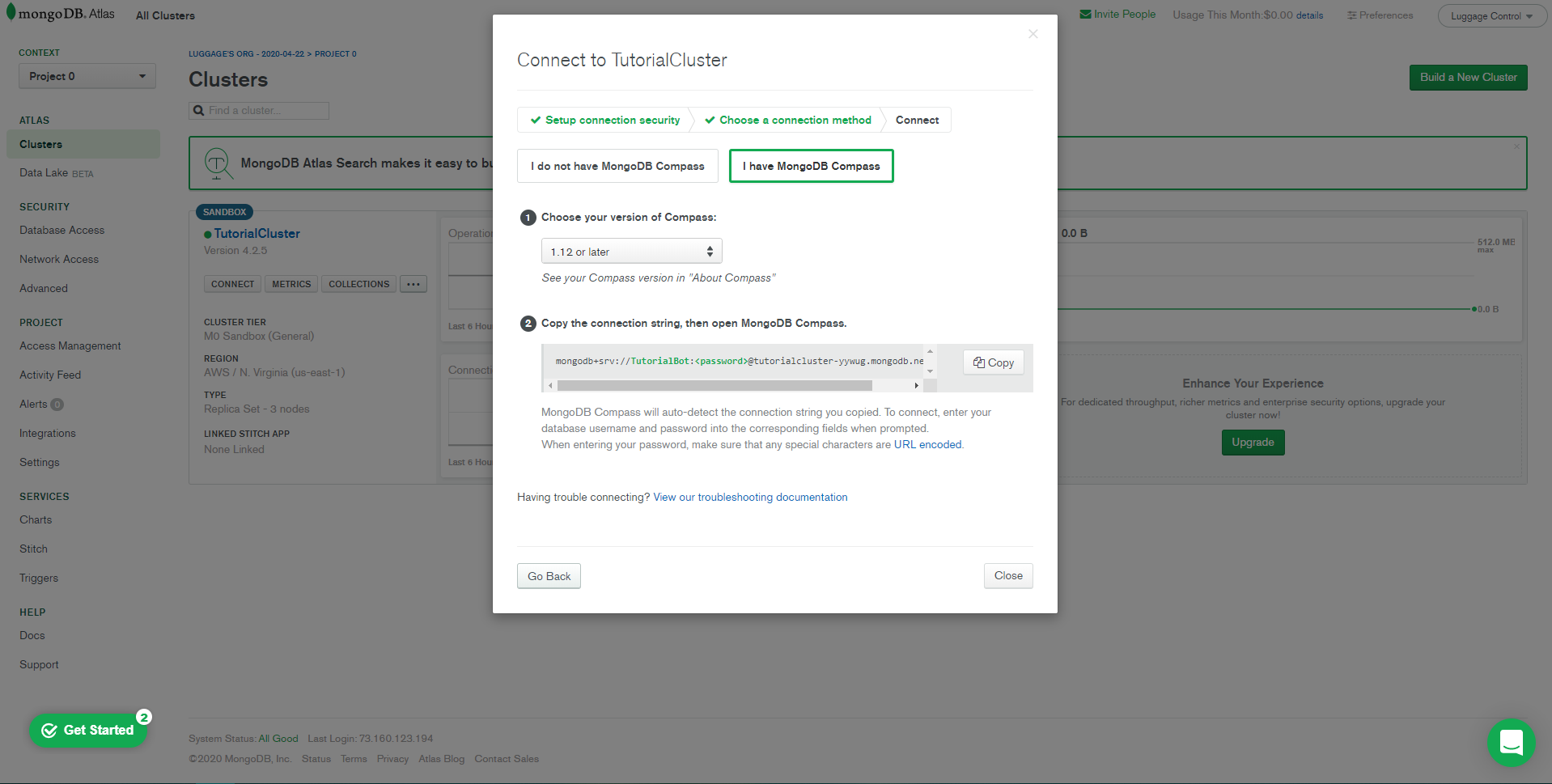The width and height of the screenshot is (1552, 784).
Task: Click Build a New Cluster button
Action: (1469, 78)
